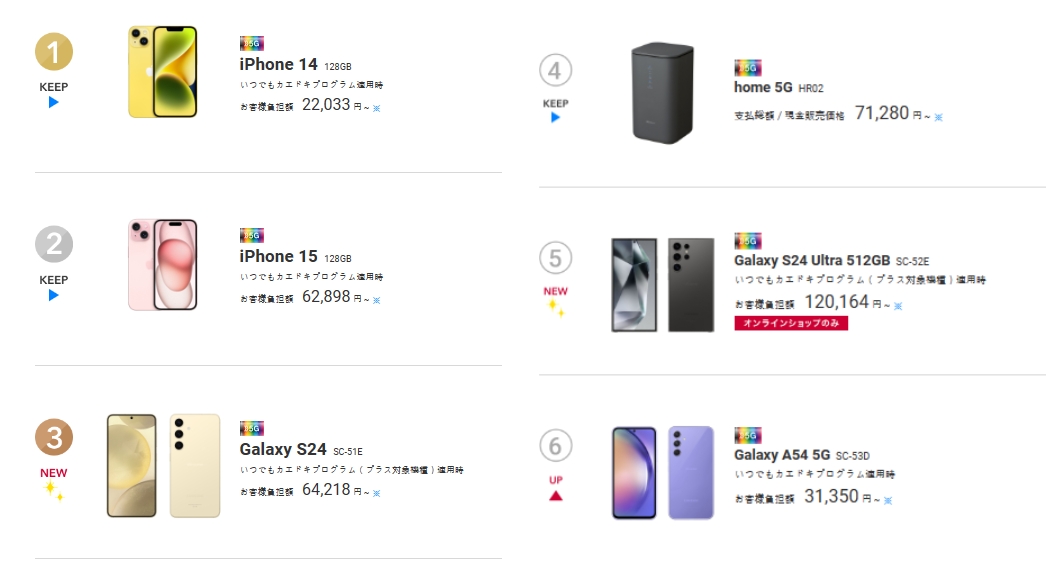This screenshot has width=1046, height=562.
Task: Click the yellow iPhone 14 image
Action: coord(163,72)
